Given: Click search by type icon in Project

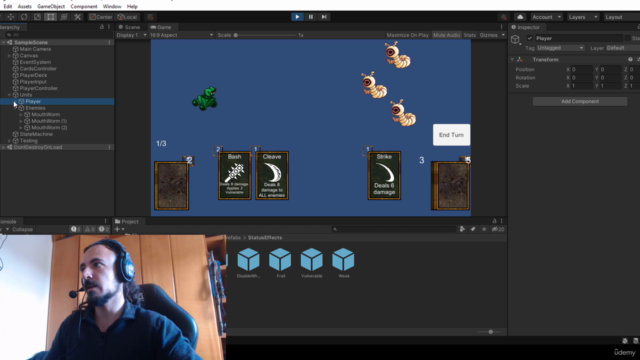Looking at the screenshot, I should click(462, 229).
